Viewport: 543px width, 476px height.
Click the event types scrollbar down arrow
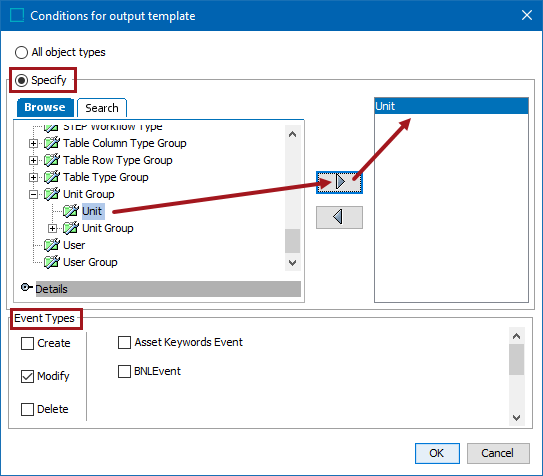516,418
